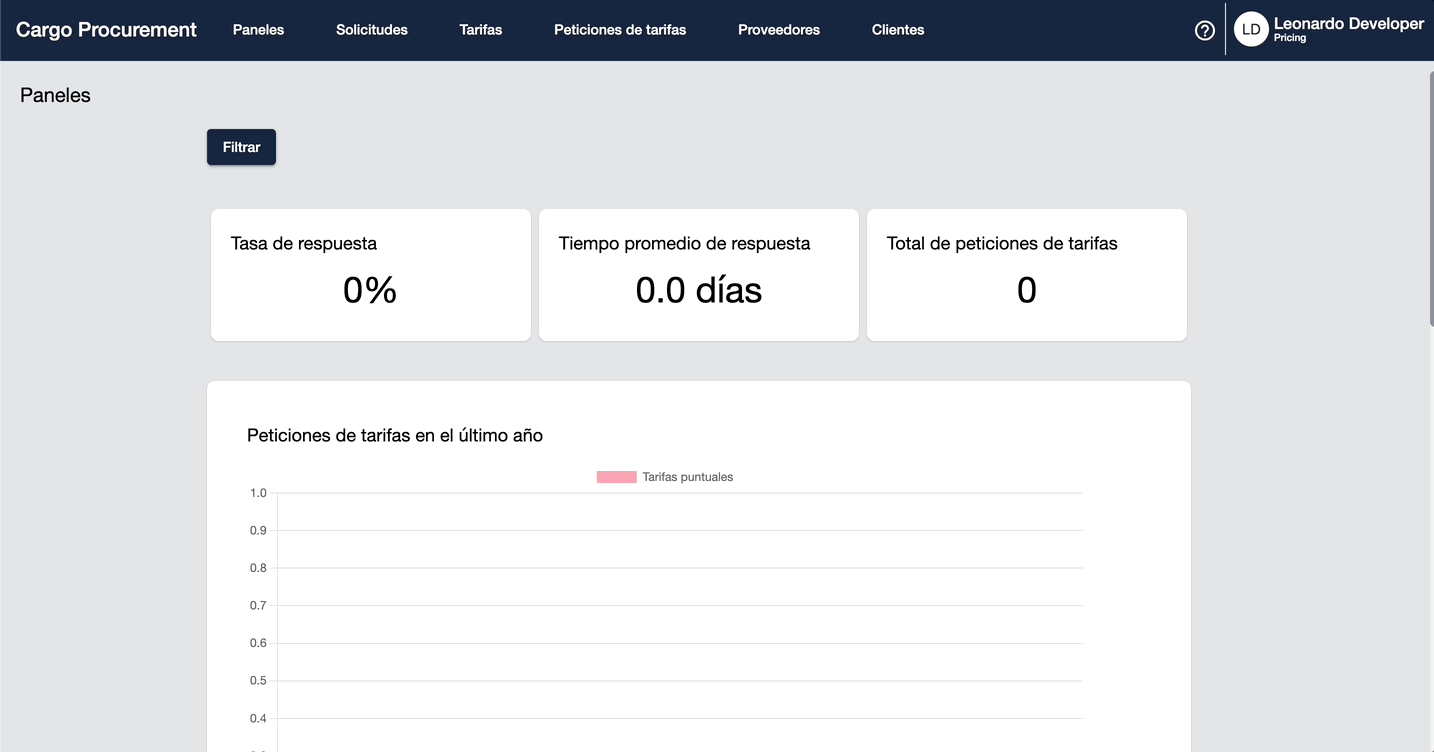Click the Pricing role label under the username
Image resolution: width=1434 pixels, height=752 pixels.
point(1290,38)
